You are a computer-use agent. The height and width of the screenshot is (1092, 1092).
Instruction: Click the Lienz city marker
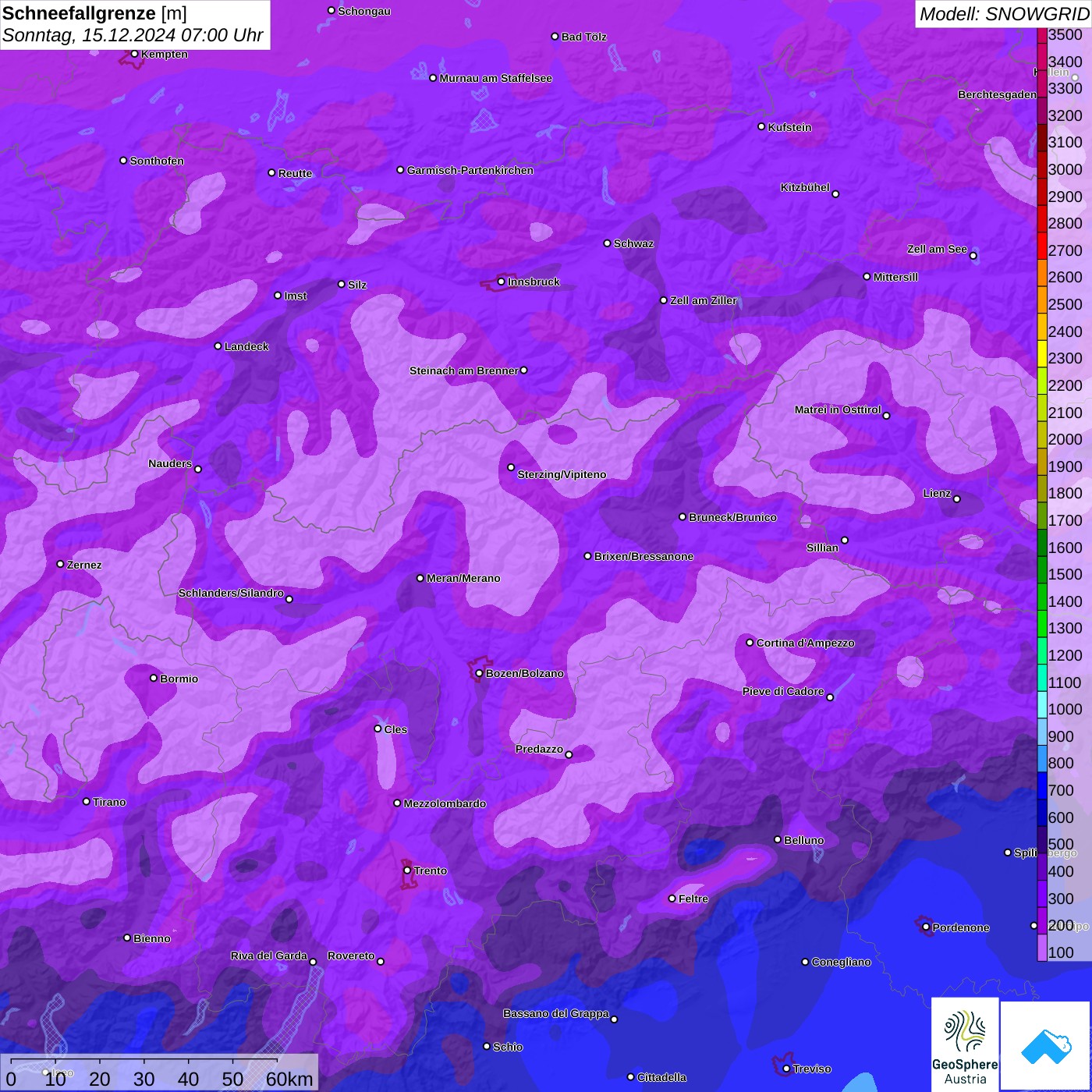click(956, 499)
